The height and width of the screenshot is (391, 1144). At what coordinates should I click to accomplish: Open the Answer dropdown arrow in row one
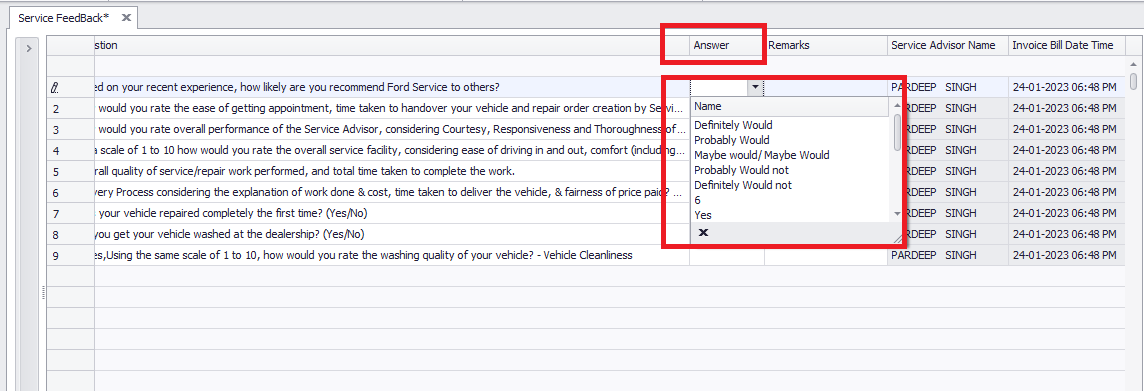pos(755,88)
